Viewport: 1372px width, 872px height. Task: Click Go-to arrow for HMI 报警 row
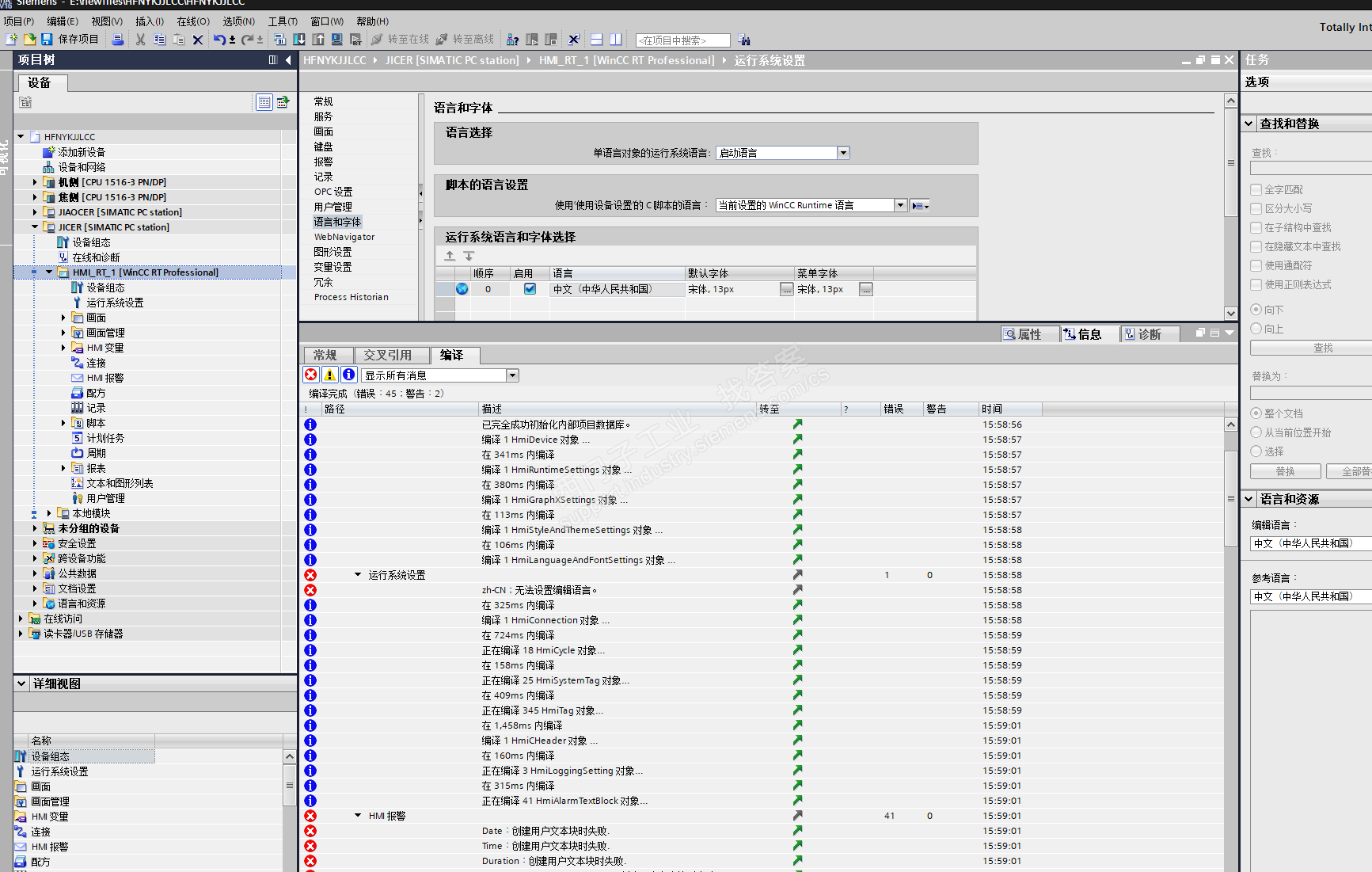[x=797, y=816]
